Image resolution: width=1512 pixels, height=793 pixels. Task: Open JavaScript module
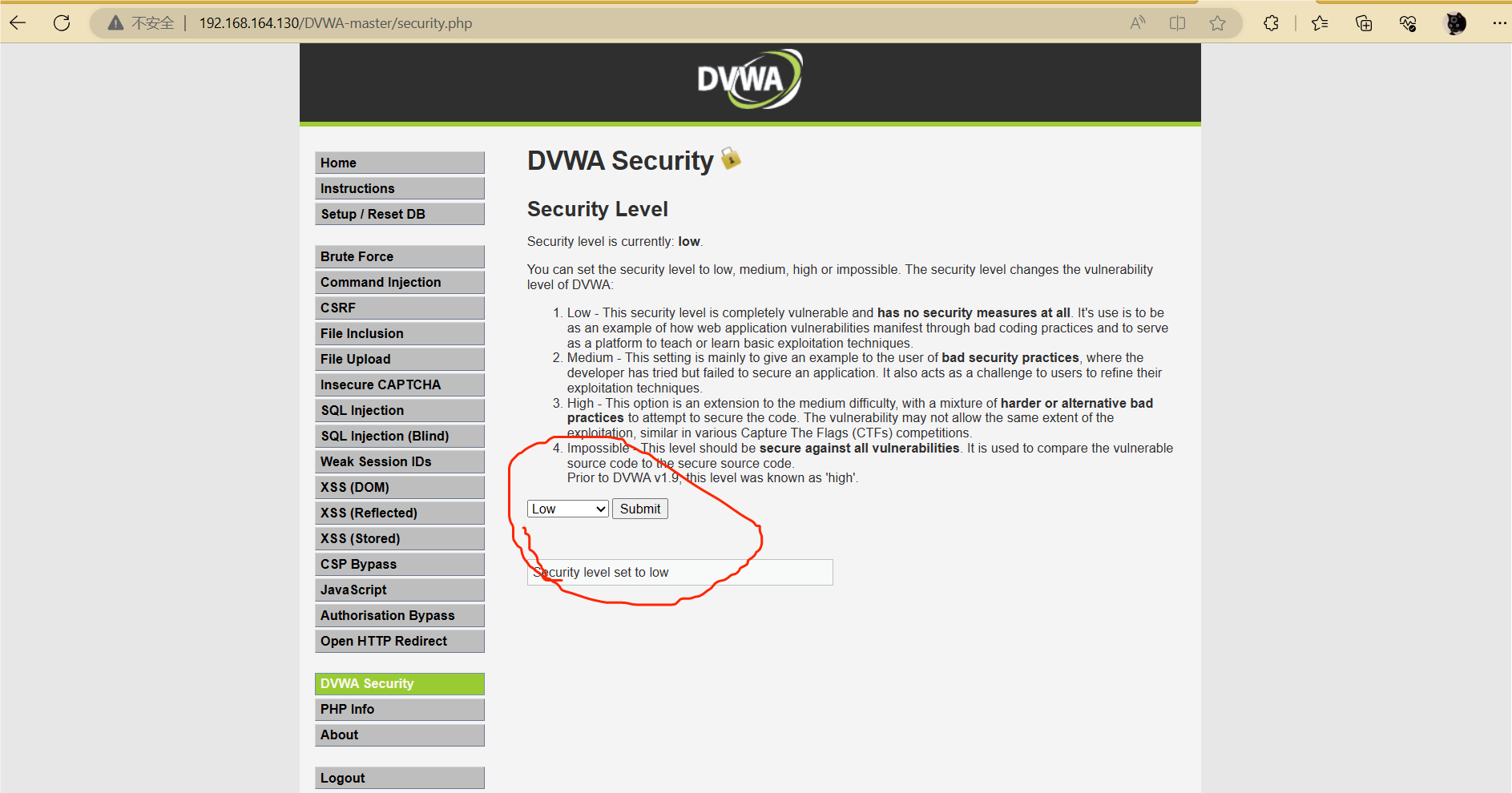pos(400,590)
